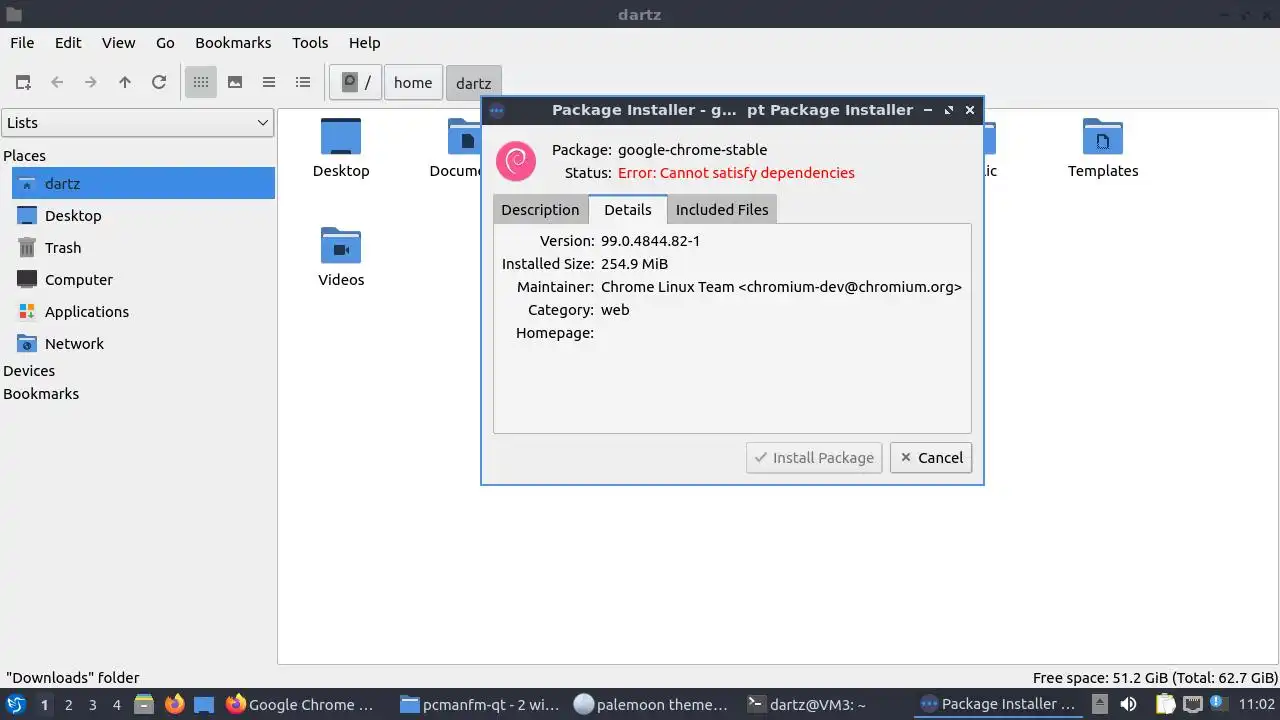Switch to Package Installer taskbar entry
The height and width of the screenshot is (720, 1280).
(x=998, y=704)
